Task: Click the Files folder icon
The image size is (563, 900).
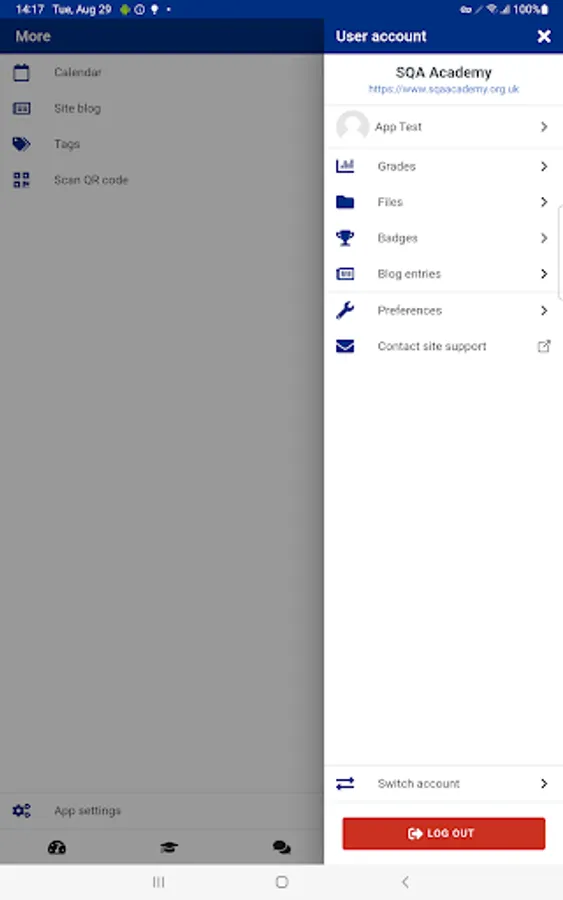Action: pyautogui.click(x=345, y=202)
